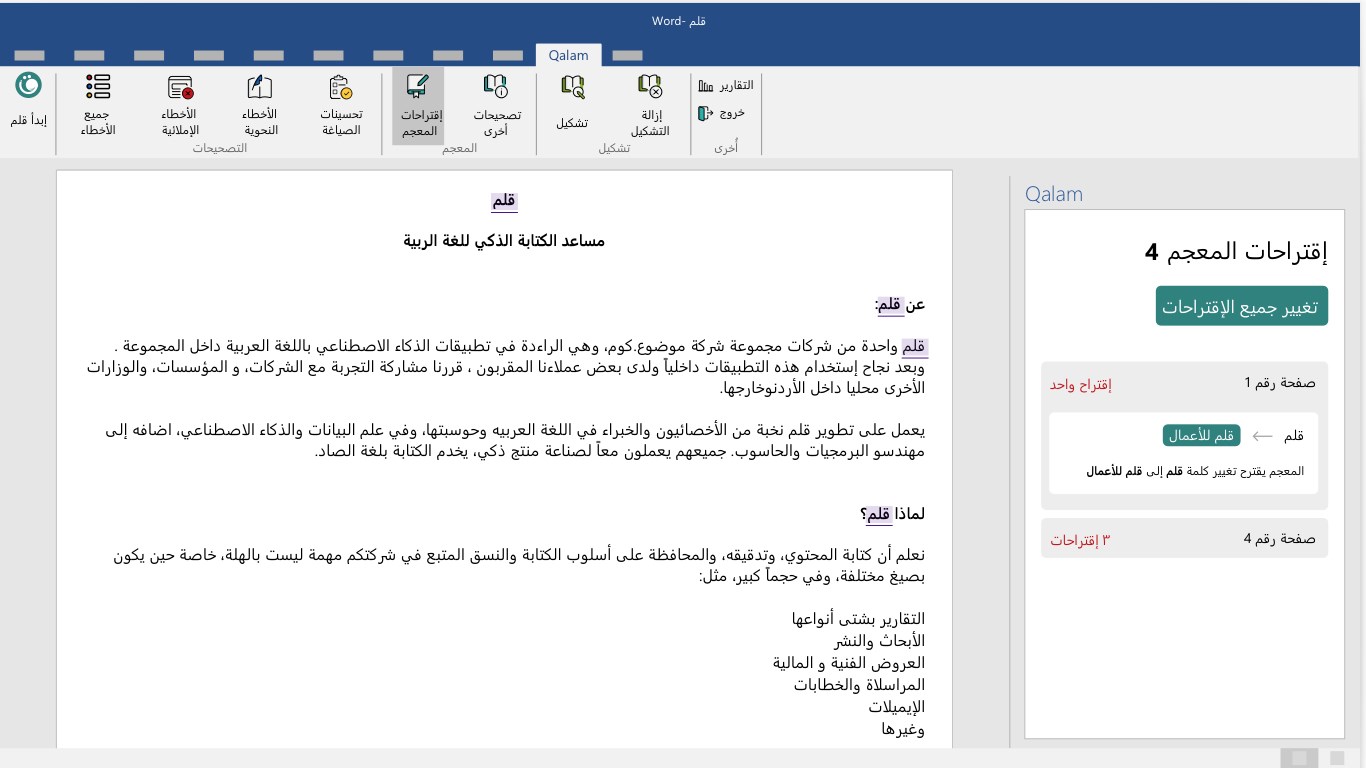Screen dimensions: 1366x768
Task: Click the line العروض الفنية و المالية
Action: pos(849,663)
